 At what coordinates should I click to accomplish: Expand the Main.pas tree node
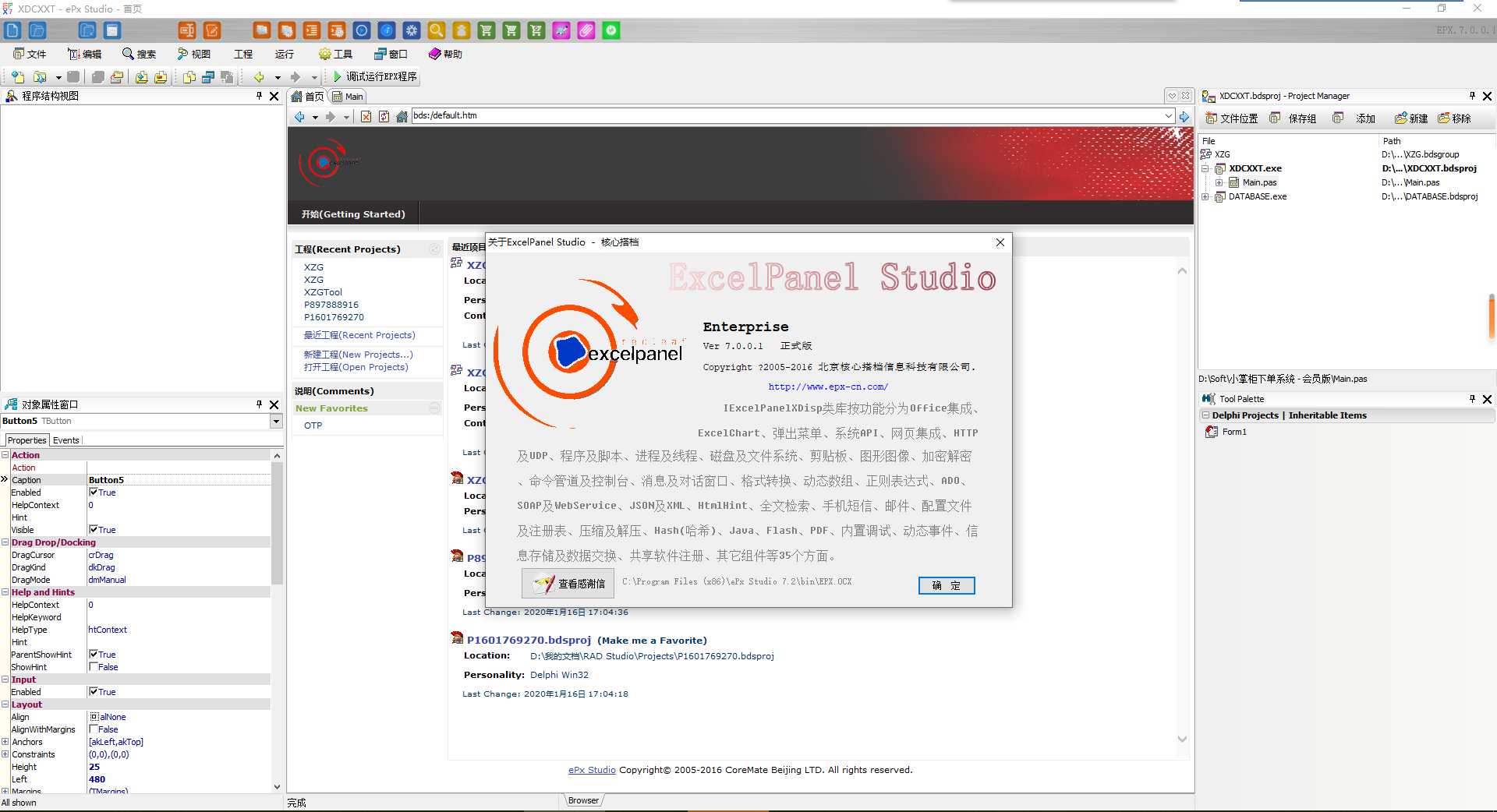click(1219, 182)
